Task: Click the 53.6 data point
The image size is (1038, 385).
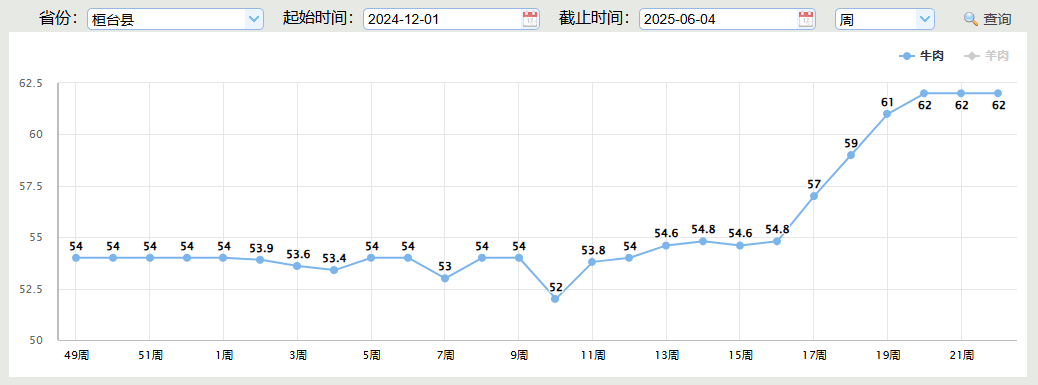Action: pyautogui.click(x=297, y=266)
